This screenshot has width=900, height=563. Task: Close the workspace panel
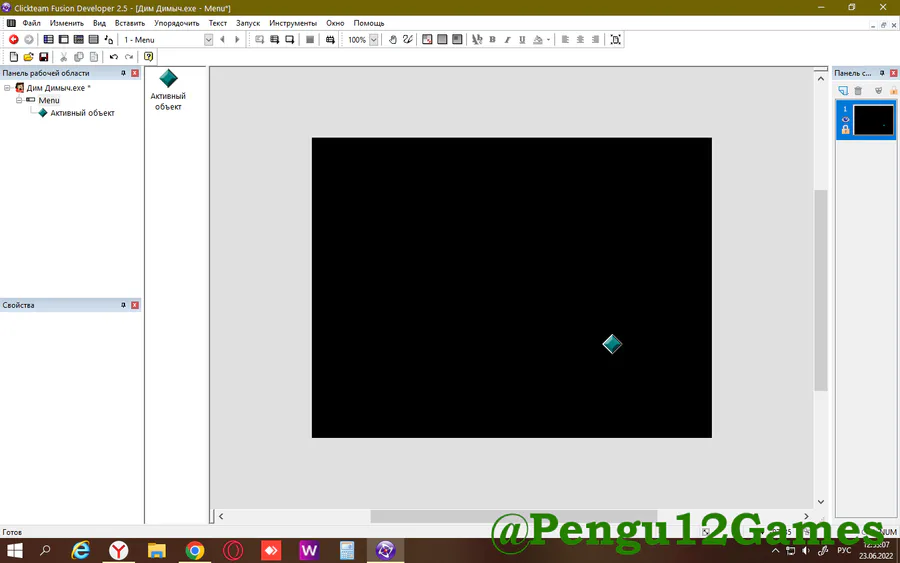(135, 73)
